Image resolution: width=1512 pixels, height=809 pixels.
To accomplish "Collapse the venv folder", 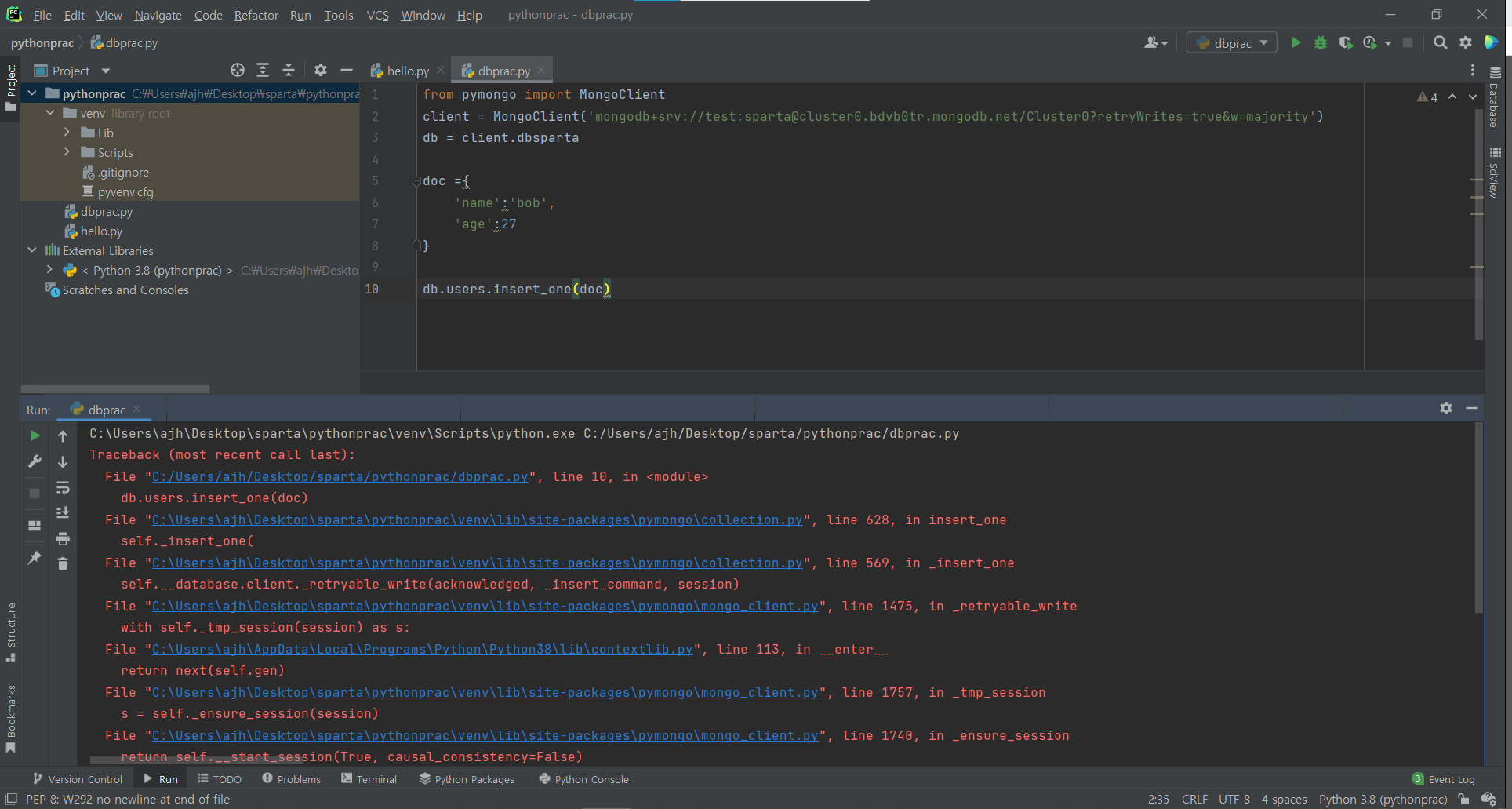I will 50,113.
